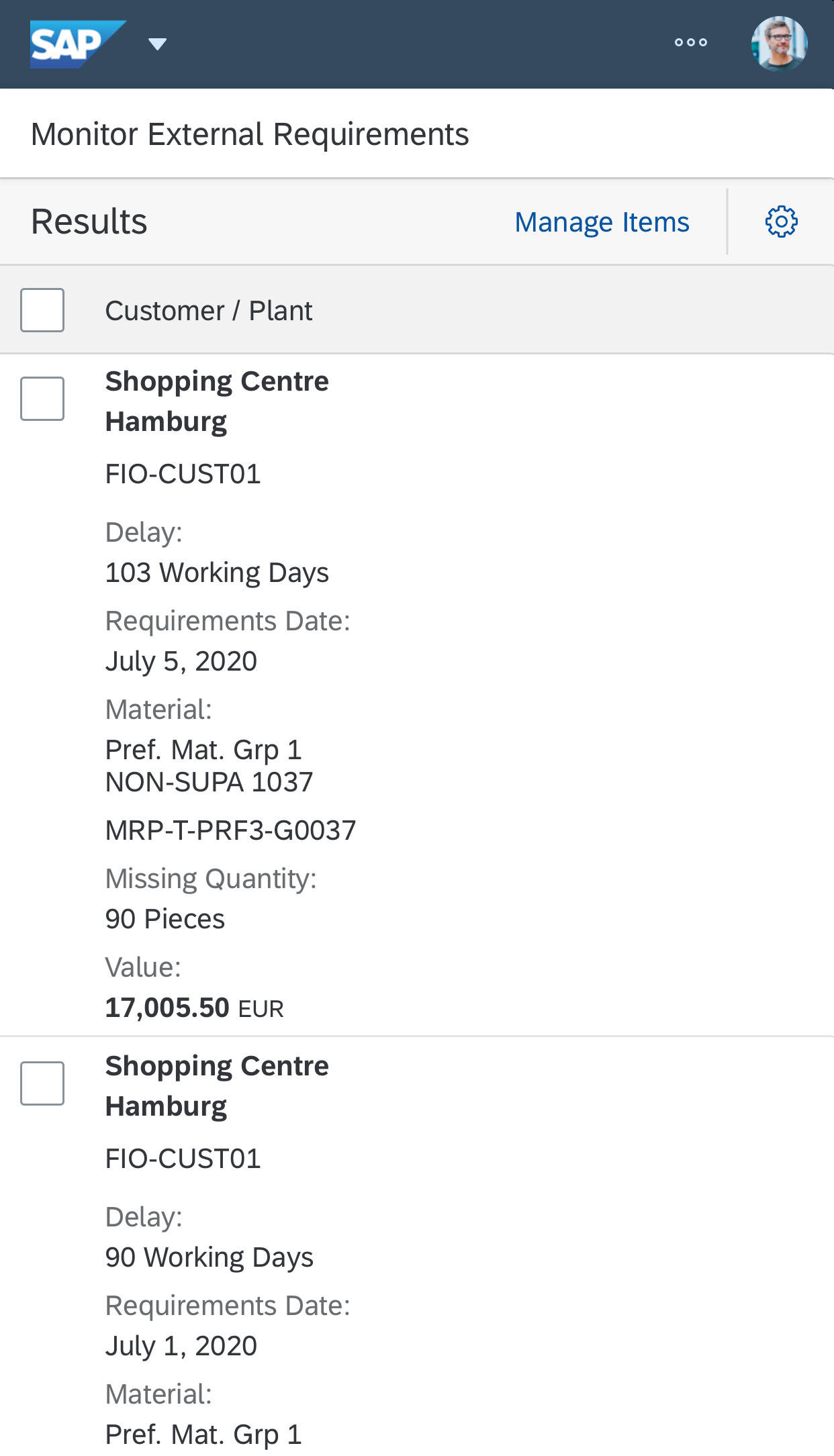Image resolution: width=834 pixels, height=1456 pixels.
Task: Click the Customer / Plant column header
Action: (x=208, y=311)
